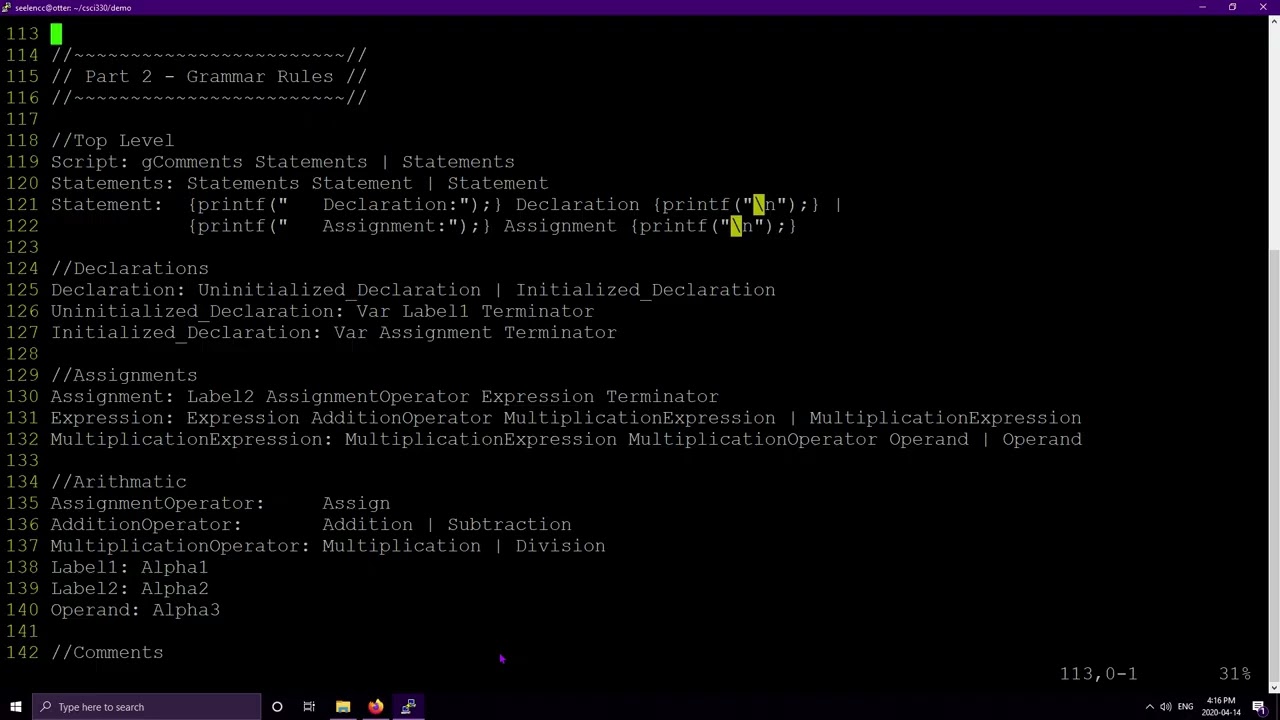
Task: Select the active PuTTY taskbar icon
Action: pos(408,707)
